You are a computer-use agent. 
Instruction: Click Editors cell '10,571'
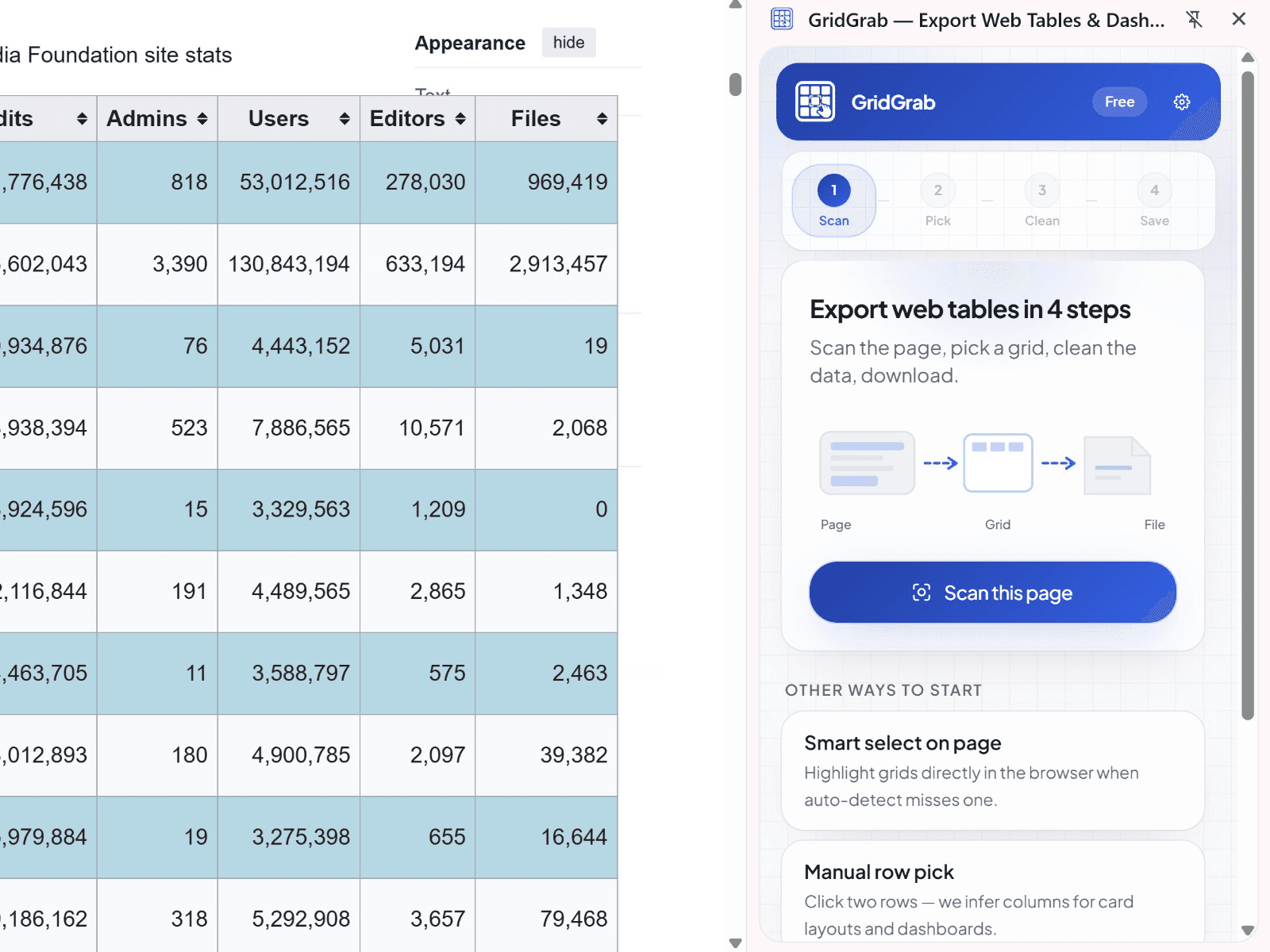pyautogui.click(x=418, y=428)
